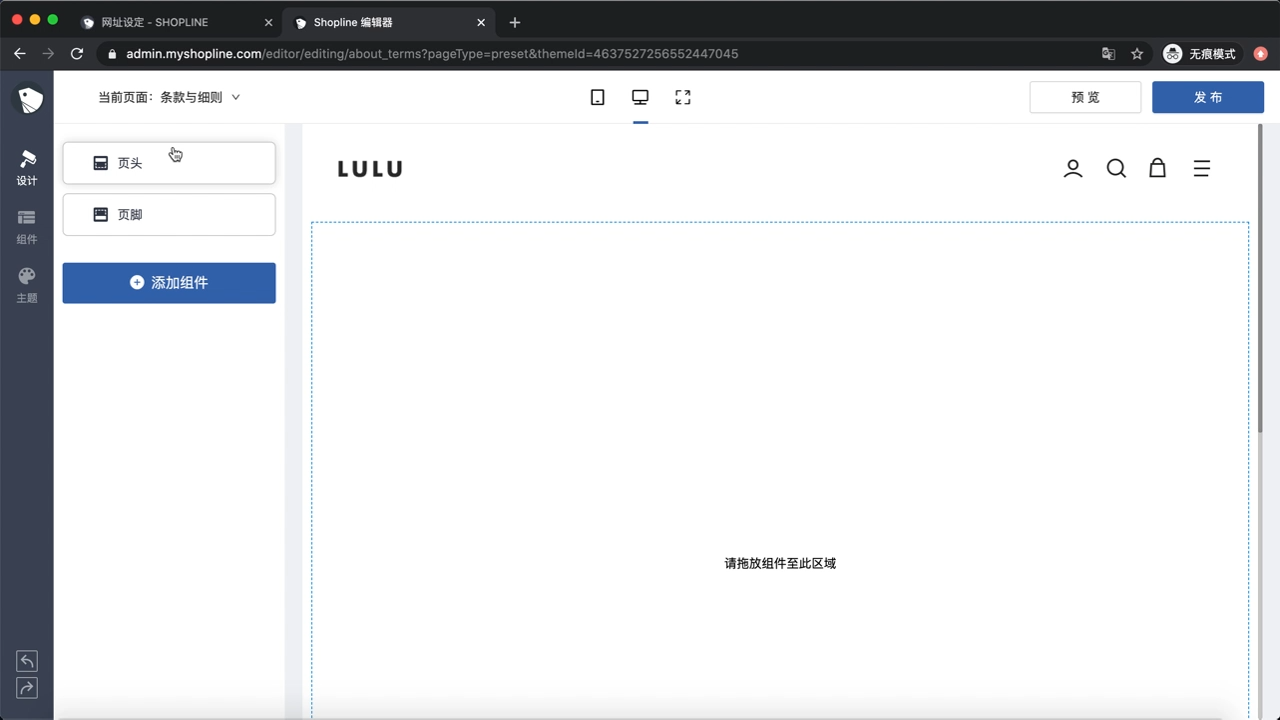
Task: Switch to tablet preview icon
Action: (597, 97)
